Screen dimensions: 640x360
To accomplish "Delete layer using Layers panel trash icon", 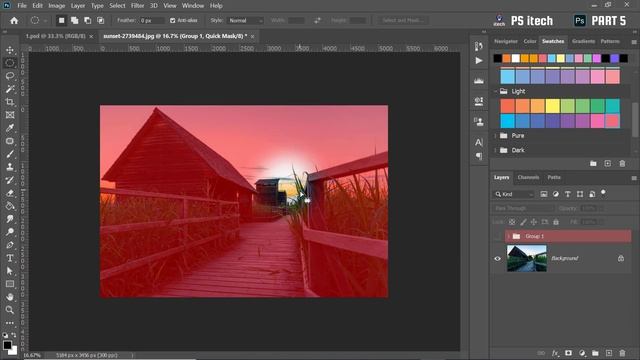I will (622, 353).
